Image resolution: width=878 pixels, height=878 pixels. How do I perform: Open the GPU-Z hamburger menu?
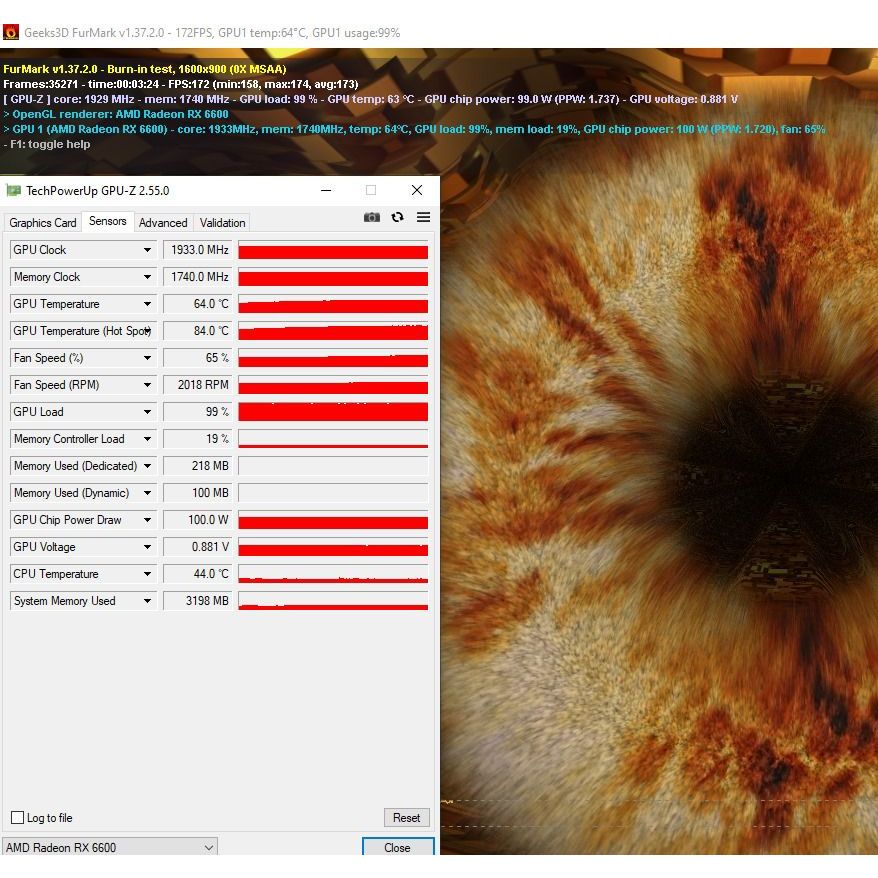[423, 217]
